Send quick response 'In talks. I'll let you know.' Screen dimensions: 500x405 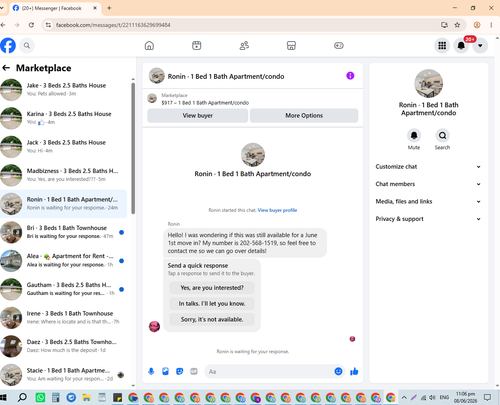pos(212,304)
